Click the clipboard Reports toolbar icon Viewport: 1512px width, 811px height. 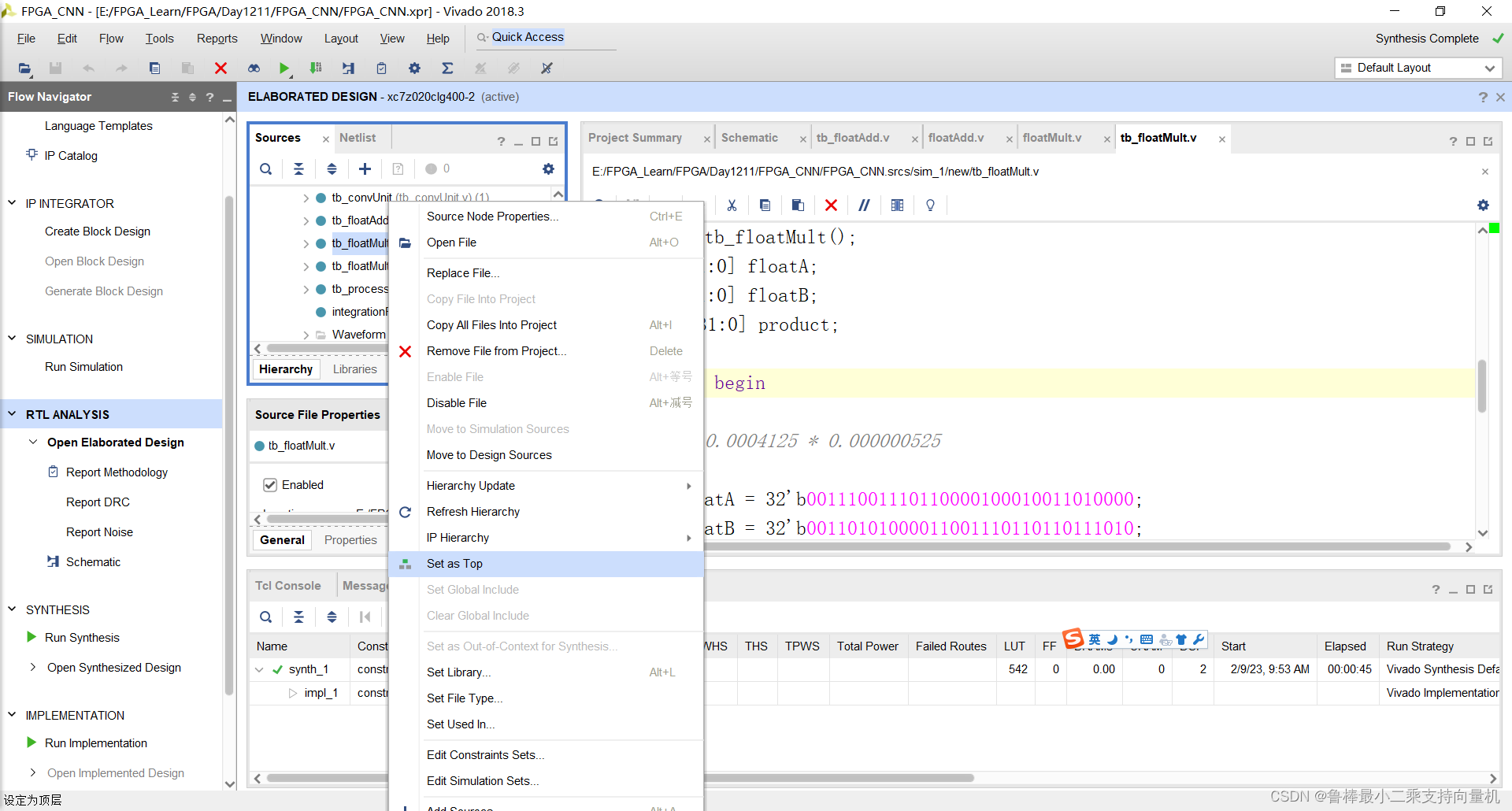click(381, 69)
